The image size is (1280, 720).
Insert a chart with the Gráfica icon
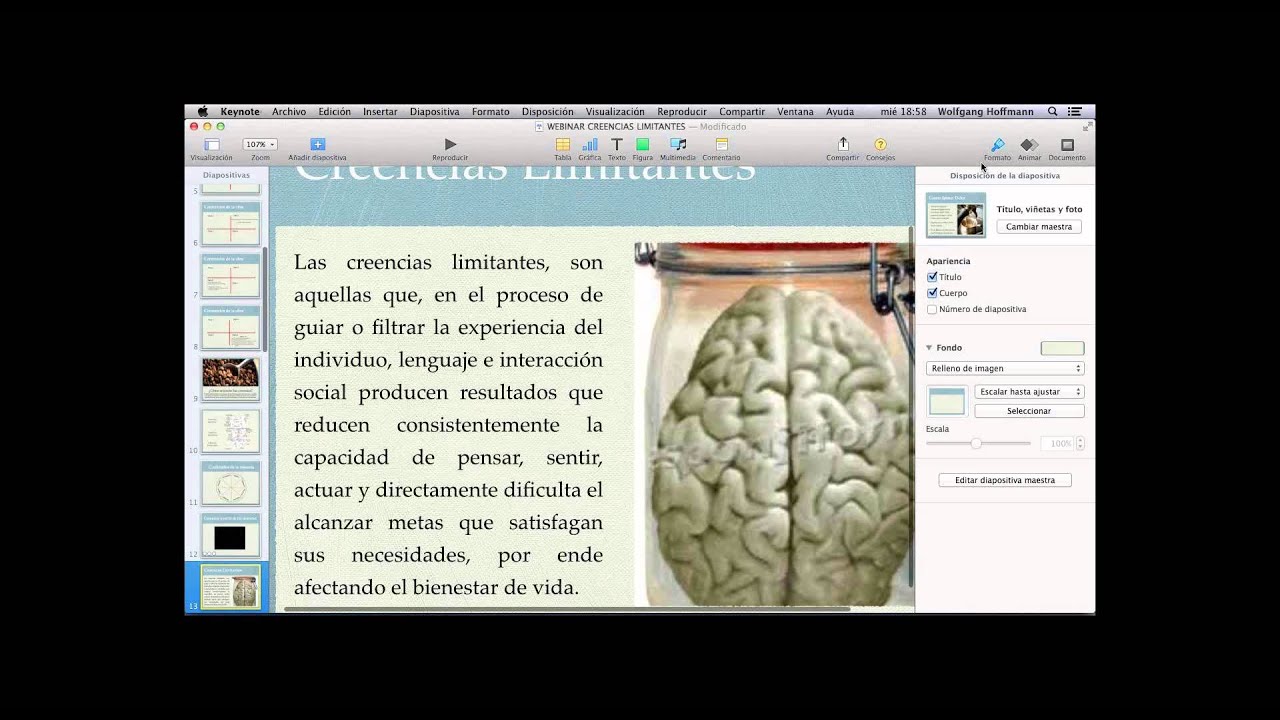click(x=590, y=145)
